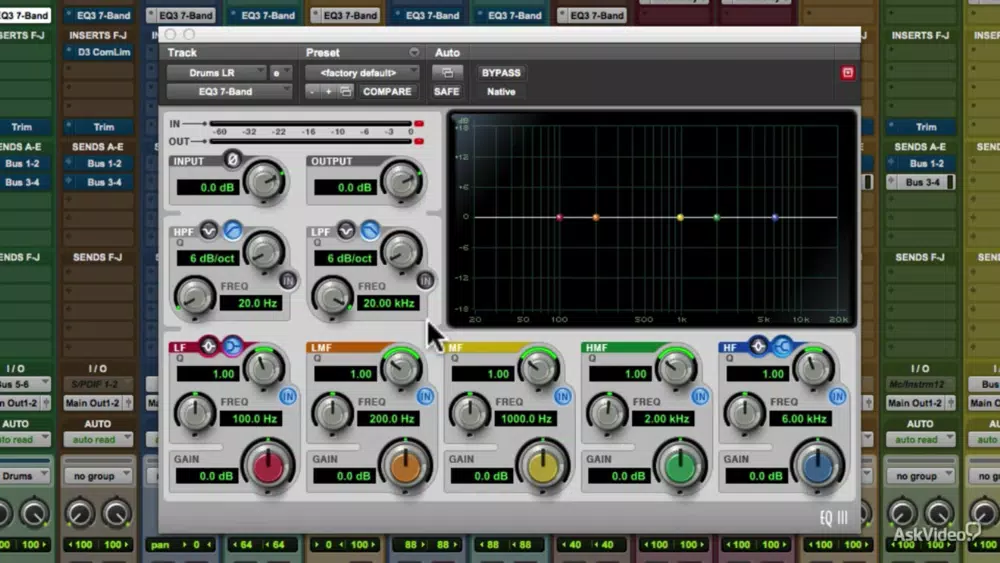Click the yellow MF point on the EQ graph
The height and width of the screenshot is (563, 1000).
pyautogui.click(x=680, y=217)
